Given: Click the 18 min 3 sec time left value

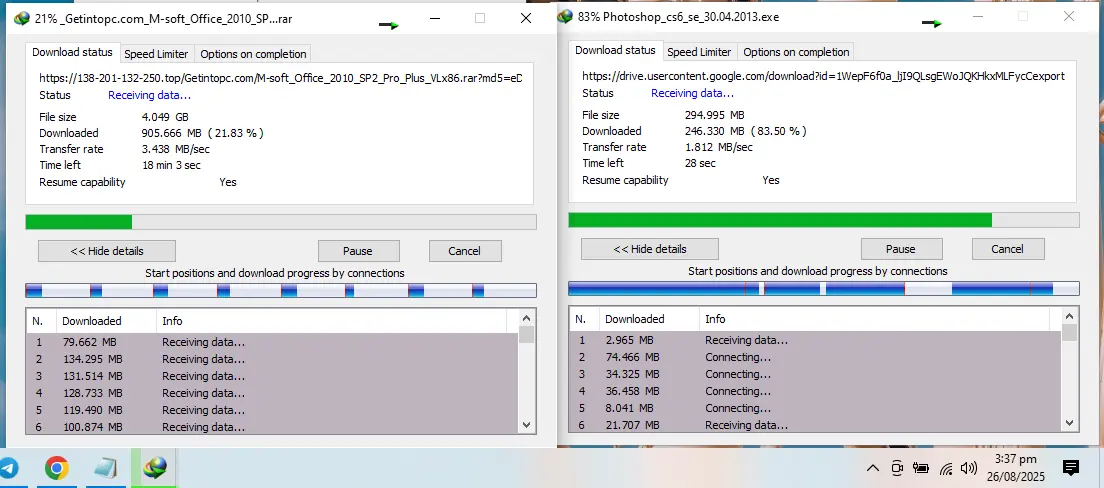Looking at the screenshot, I should tap(171, 165).
